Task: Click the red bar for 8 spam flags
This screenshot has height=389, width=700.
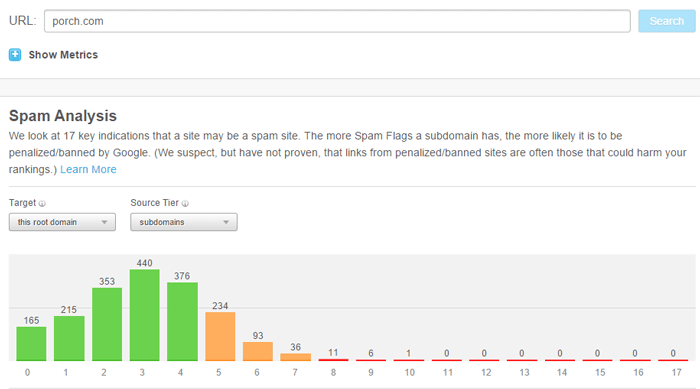Action: pos(333,360)
